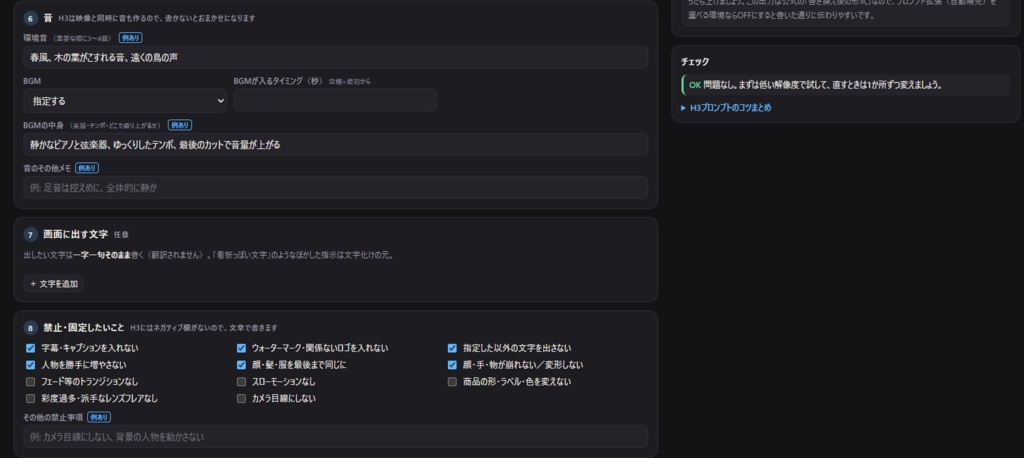Click the 音のその他メモ input field
This screenshot has width=1024, height=458.
point(336,188)
